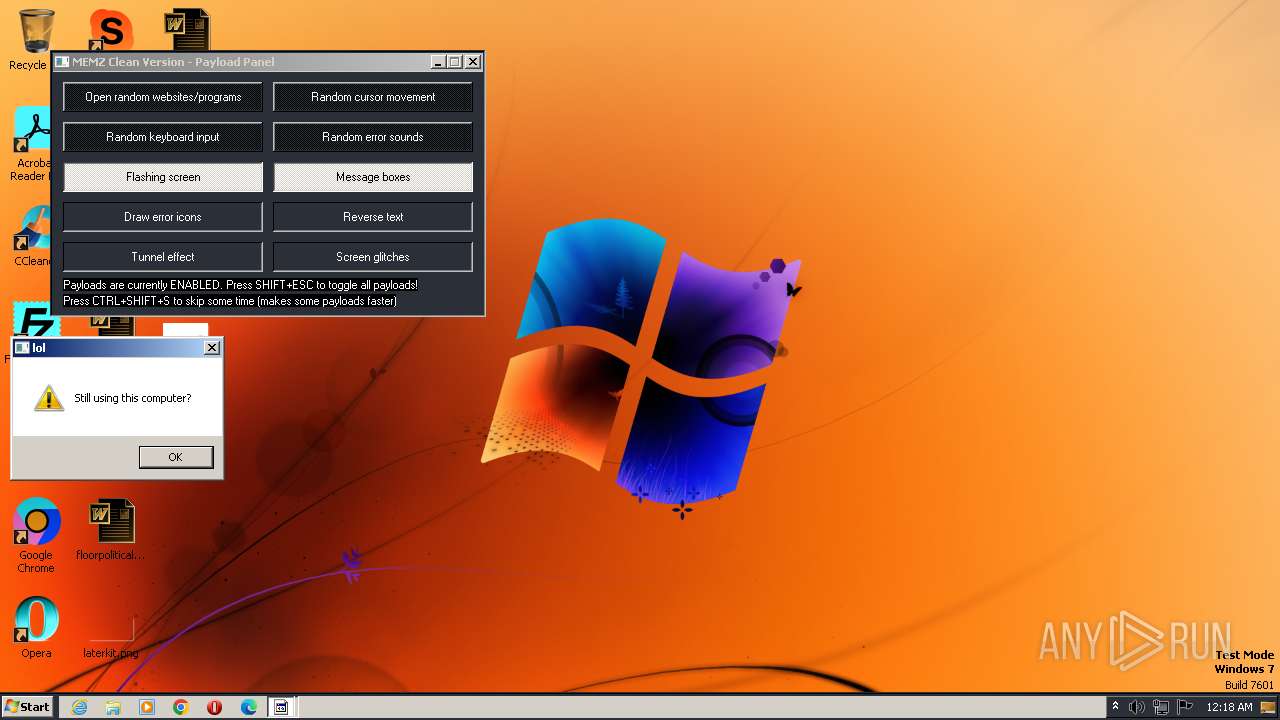Launch Internet Explorer from taskbar

[x=80, y=707]
